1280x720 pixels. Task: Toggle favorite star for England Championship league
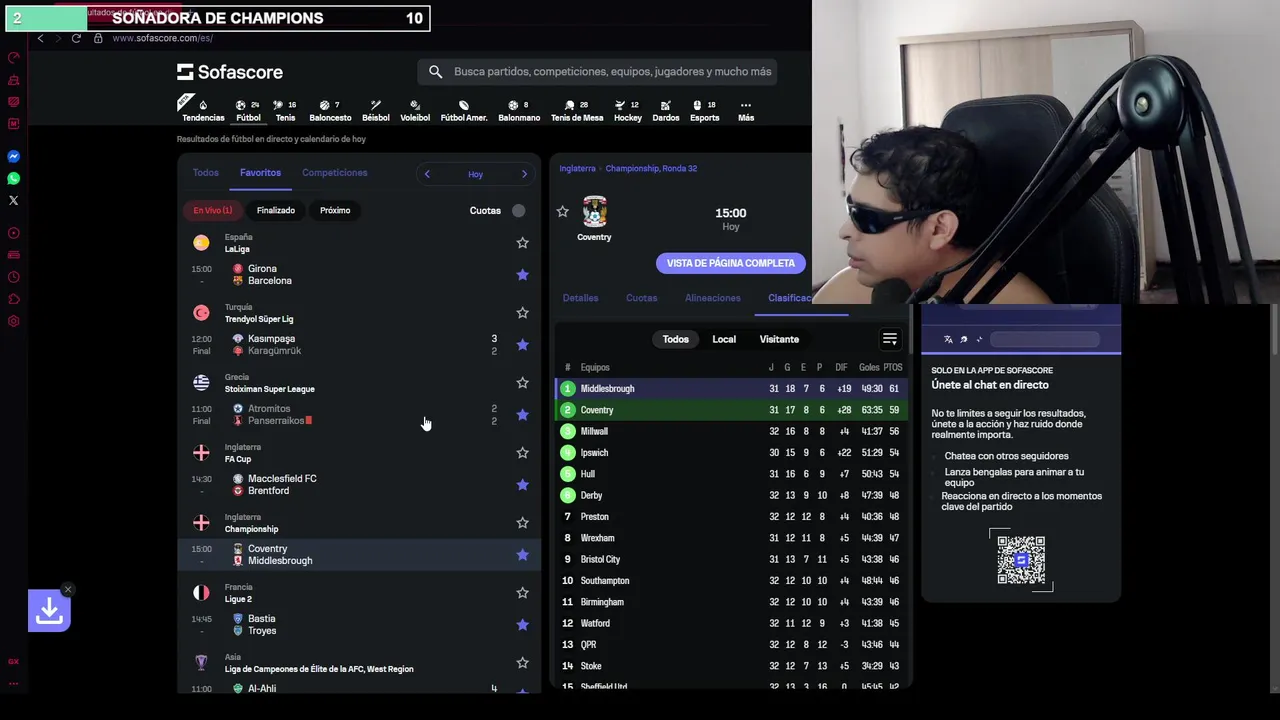point(522,523)
